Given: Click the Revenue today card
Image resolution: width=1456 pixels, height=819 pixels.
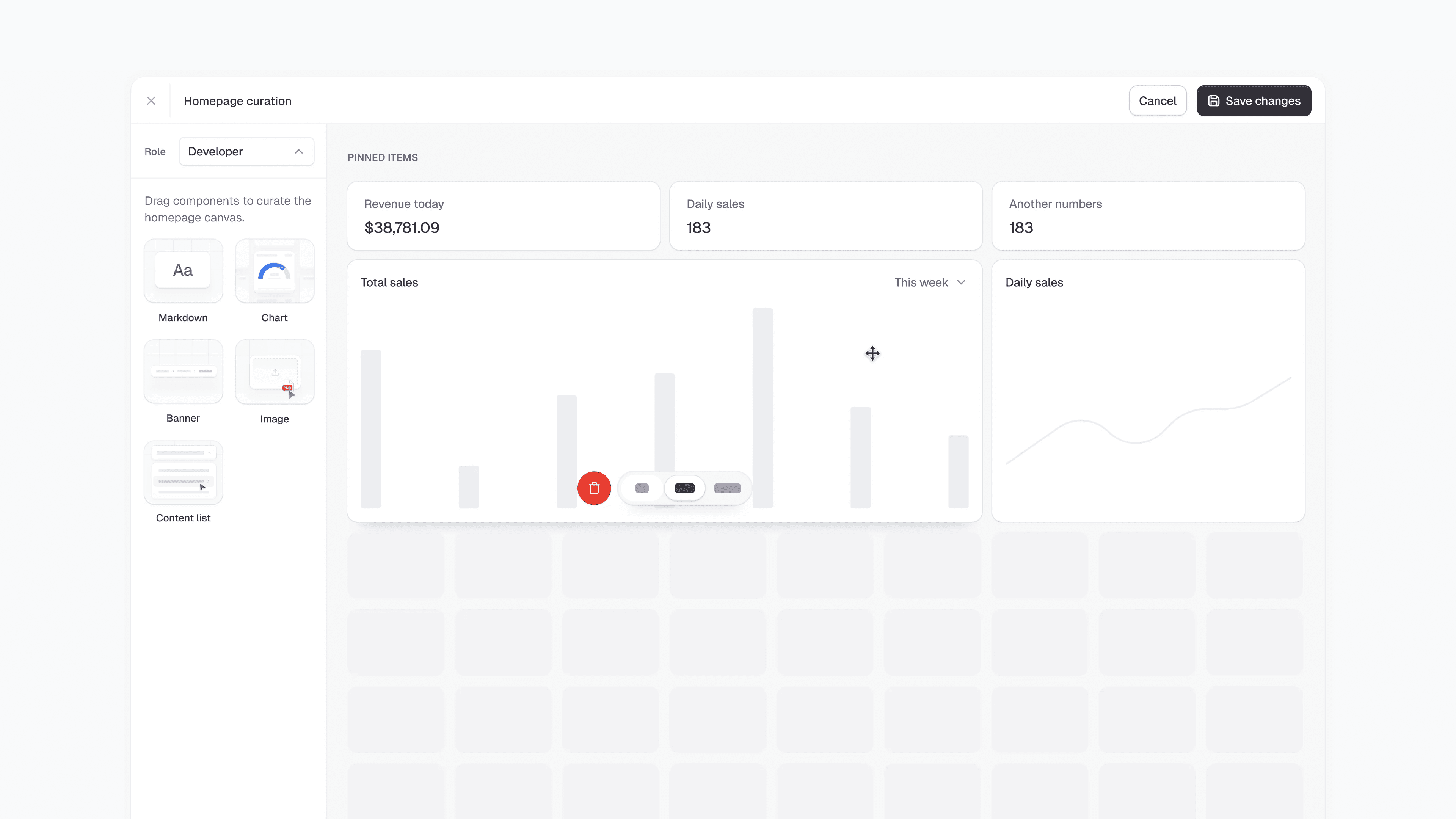Looking at the screenshot, I should click(x=504, y=216).
